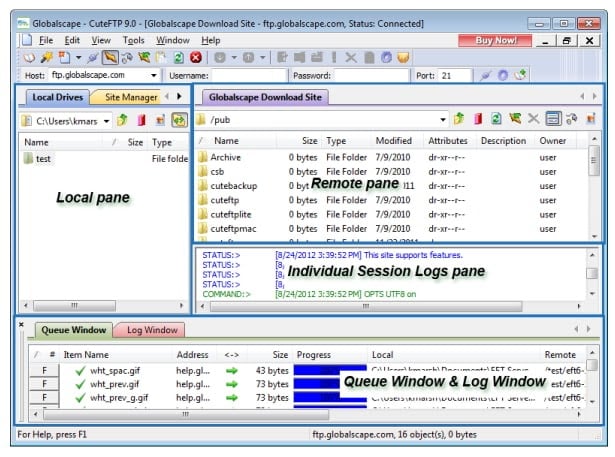Click the blue ring icon beside Port field
The height and width of the screenshot is (457, 615).
tap(503, 75)
